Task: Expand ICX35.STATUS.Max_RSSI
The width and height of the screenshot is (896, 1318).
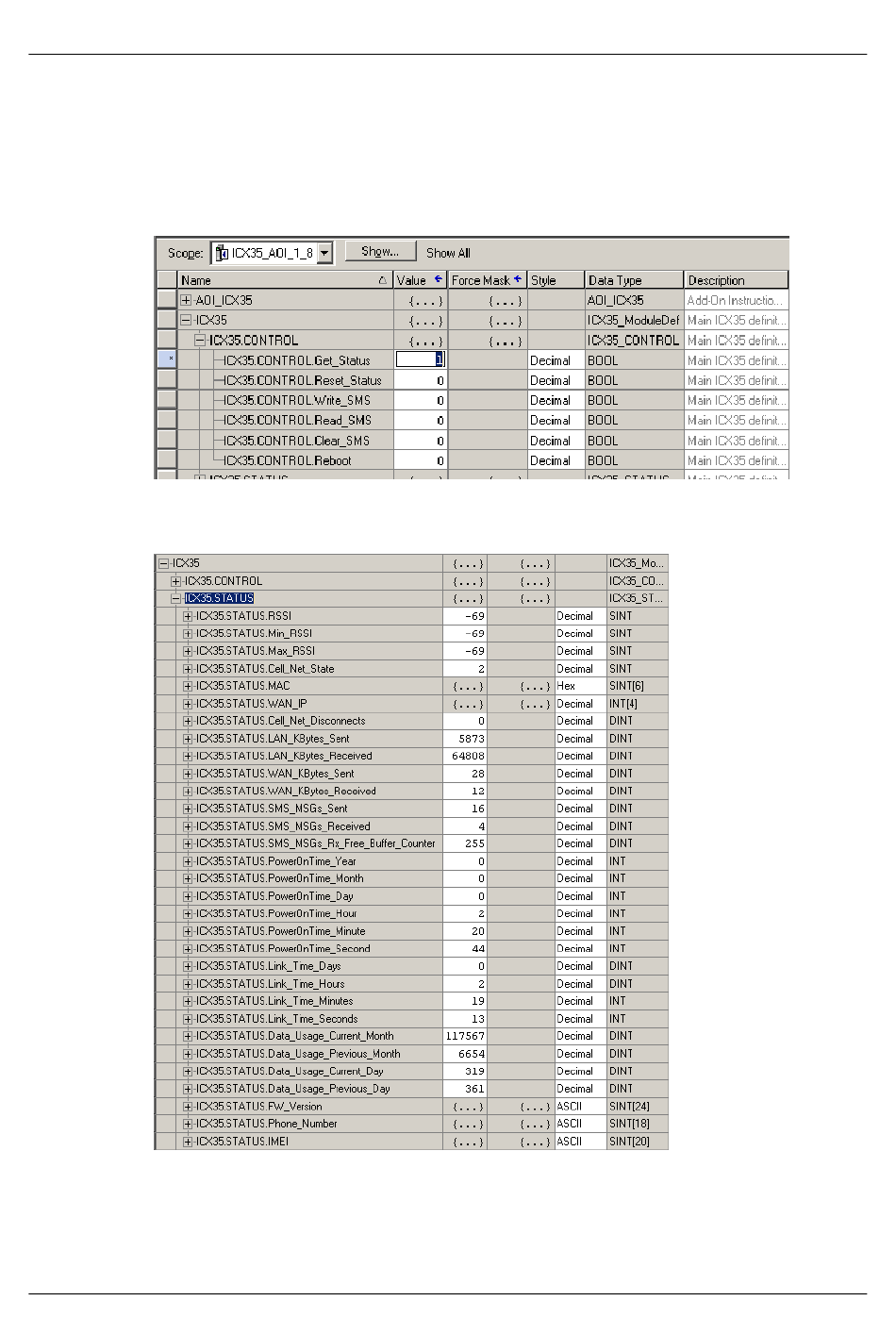Action: pos(188,651)
